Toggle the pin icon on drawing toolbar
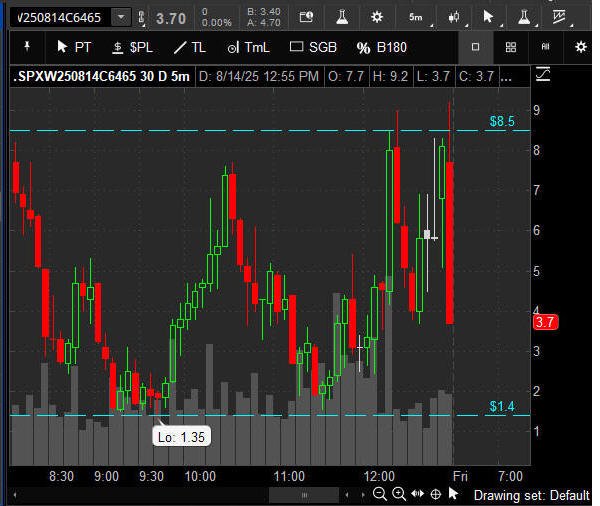The height and width of the screenshot is (506, 600). (26, 47)
